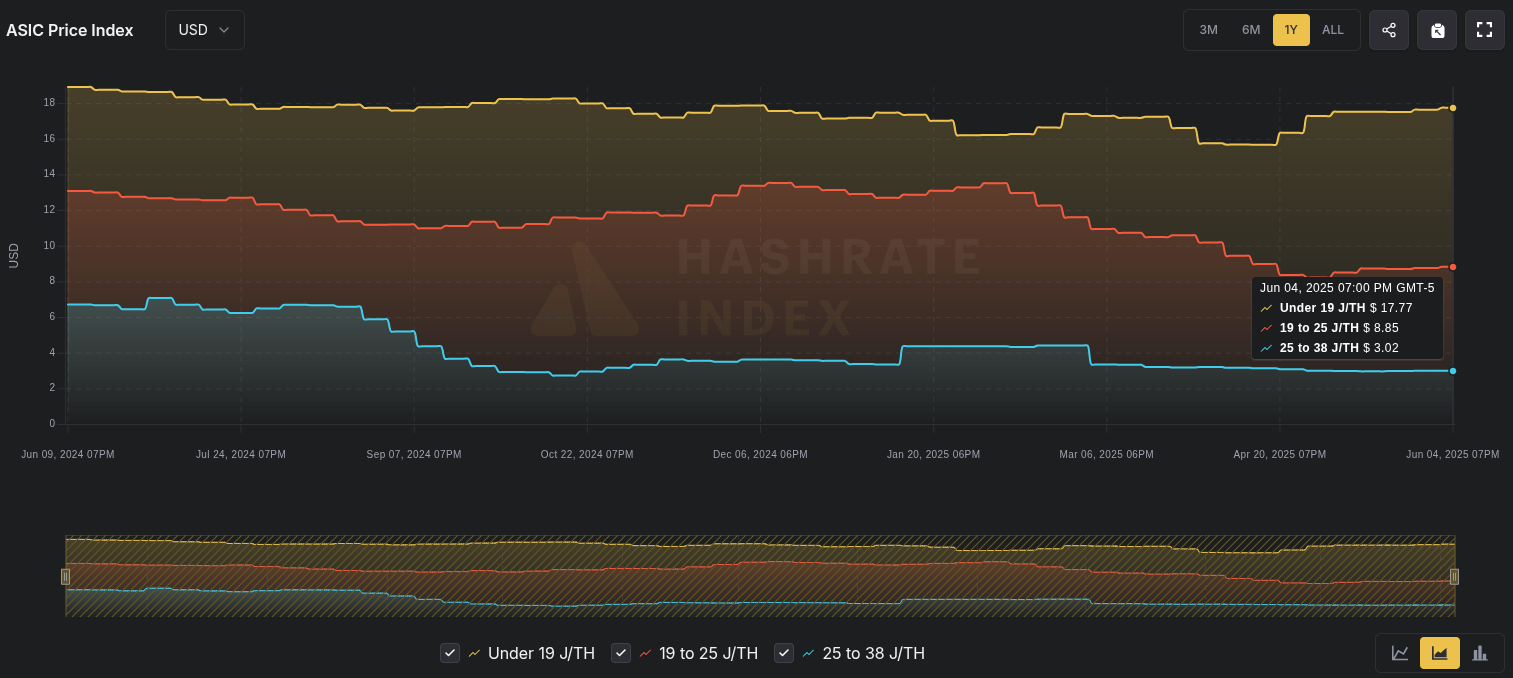Click the yellow line icon in Under 19 legend
This screenshot has height=678, width=1513.
[474, 653]
